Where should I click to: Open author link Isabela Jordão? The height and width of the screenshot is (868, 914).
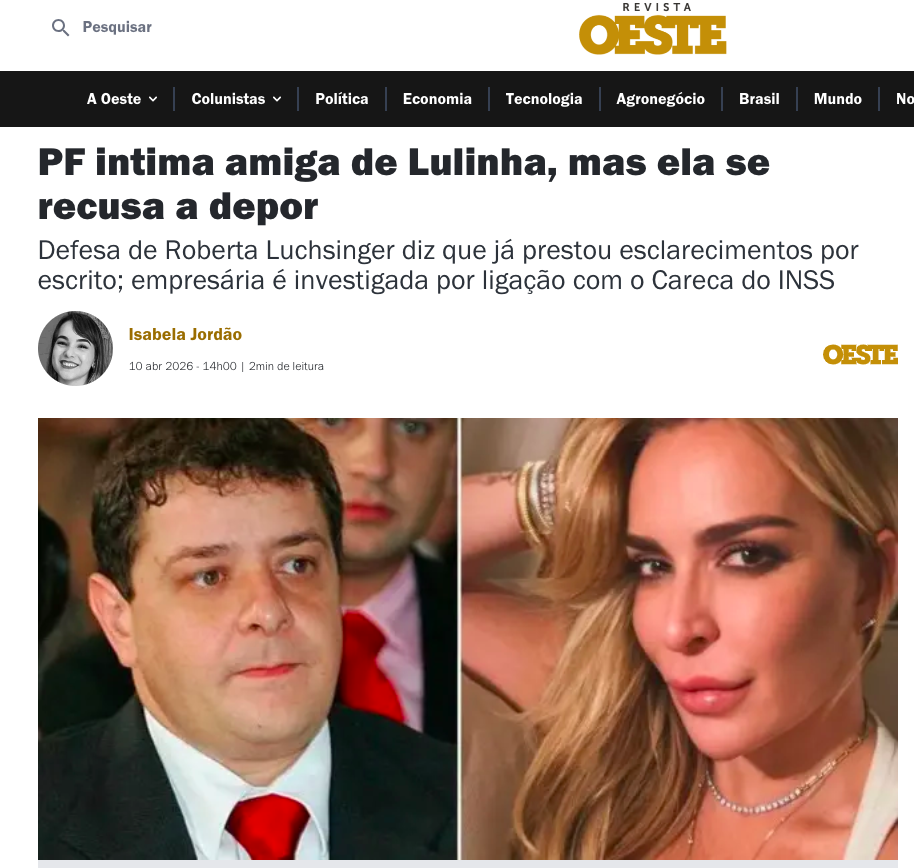[185, 335]
